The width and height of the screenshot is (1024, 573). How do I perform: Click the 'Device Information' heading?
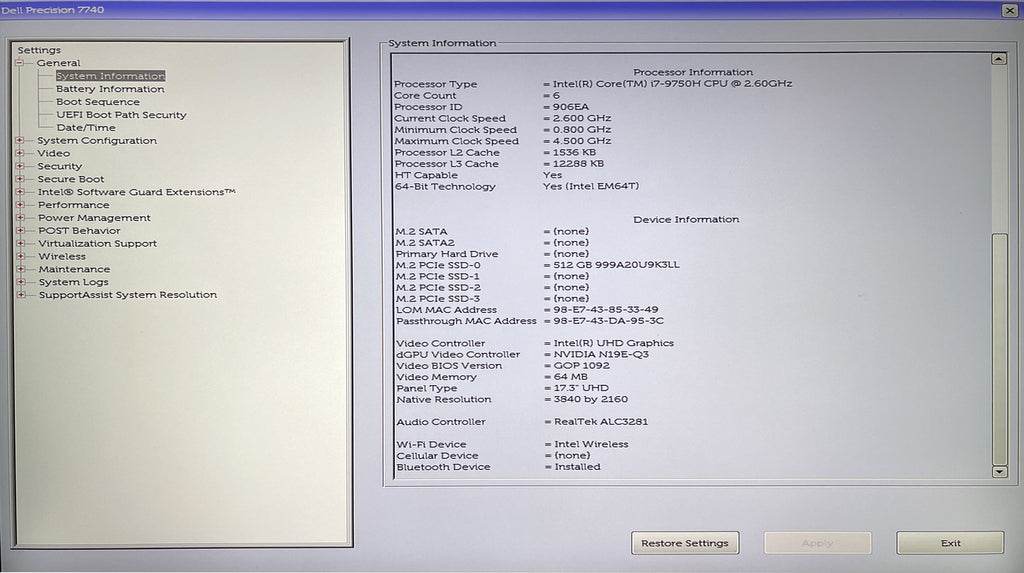click(x=686, y=220)
